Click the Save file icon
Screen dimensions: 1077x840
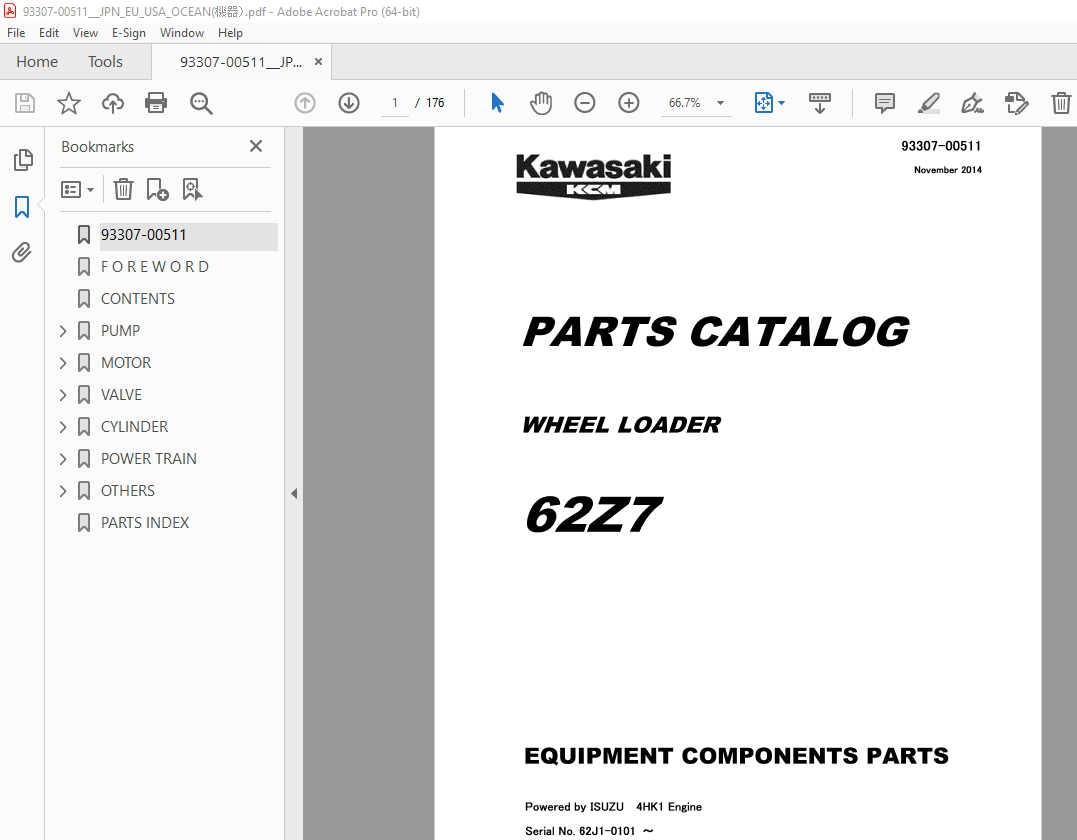25,103
